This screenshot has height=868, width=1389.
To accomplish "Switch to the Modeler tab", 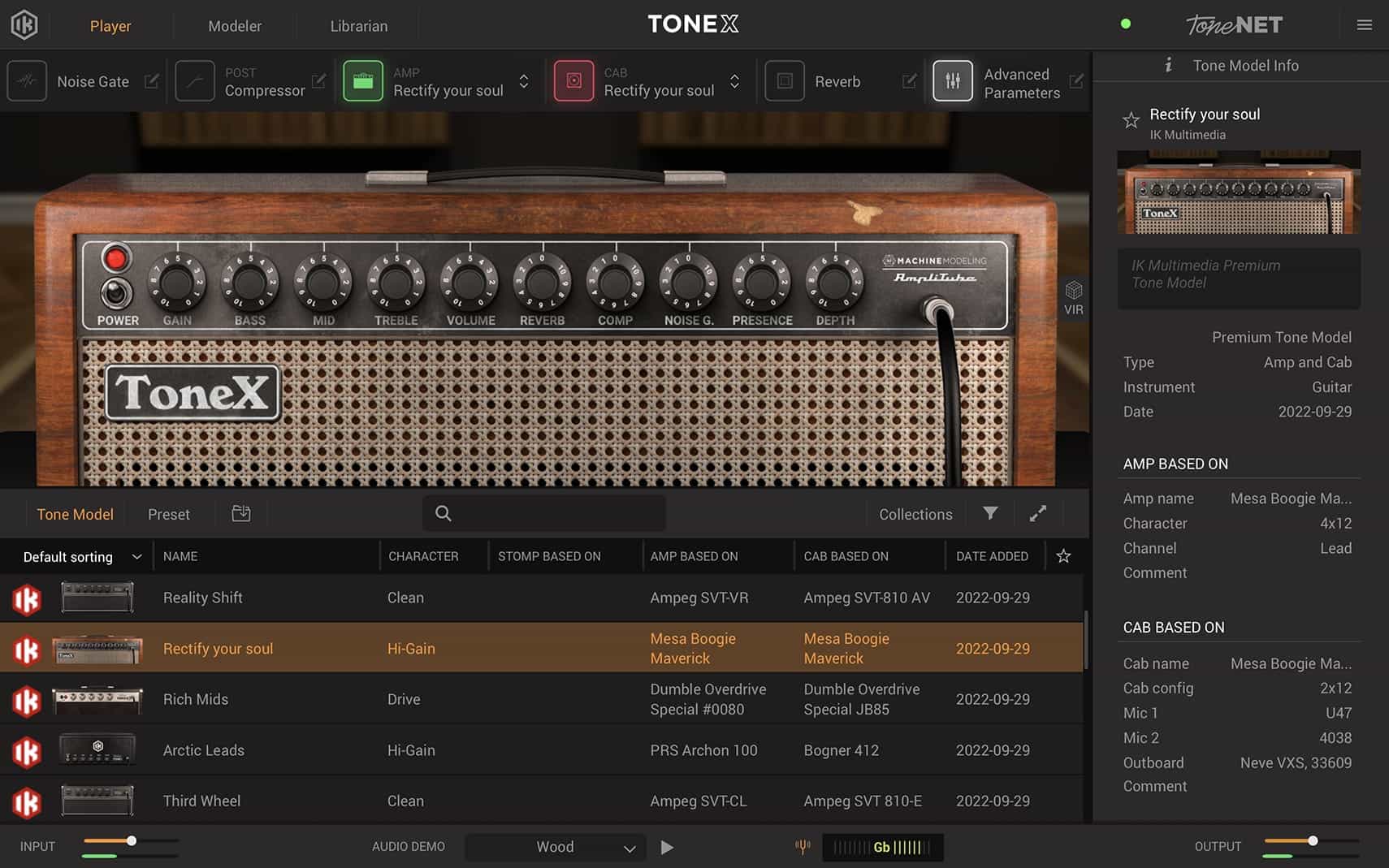I will click(235, 26).
